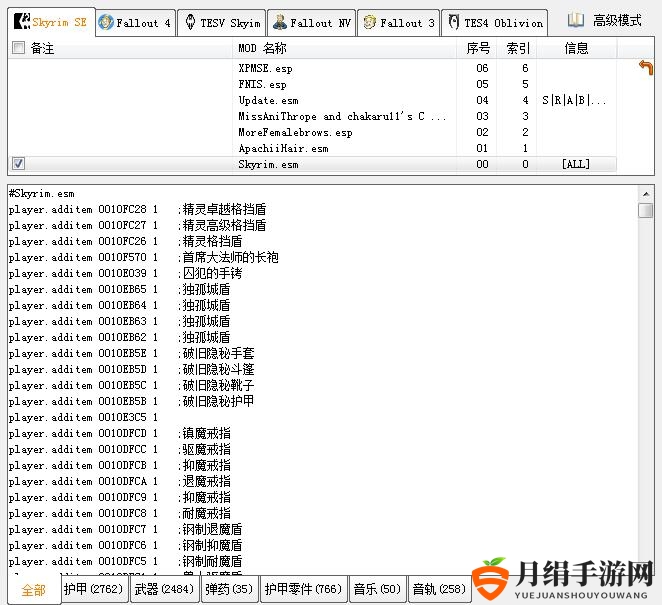Select the Skyrim.esm mod name

[x=269, y=164]
